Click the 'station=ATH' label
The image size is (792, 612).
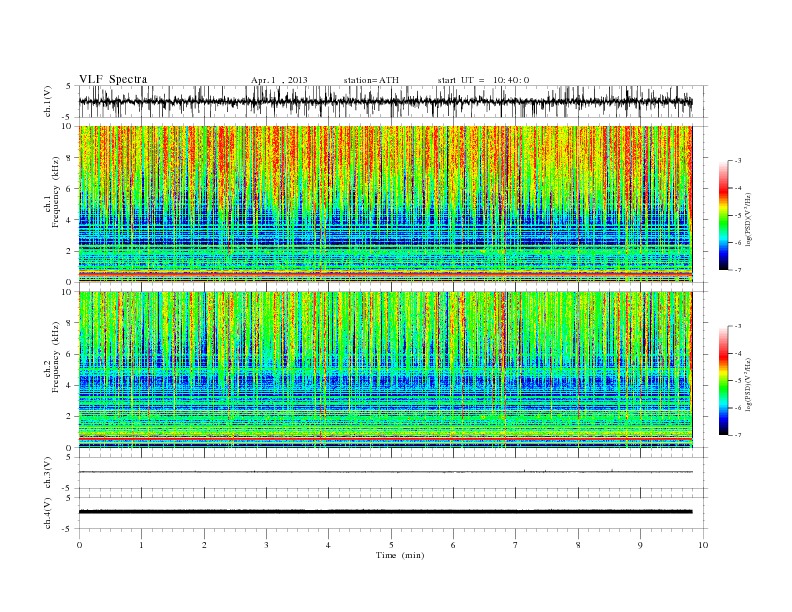coord(371,80)
